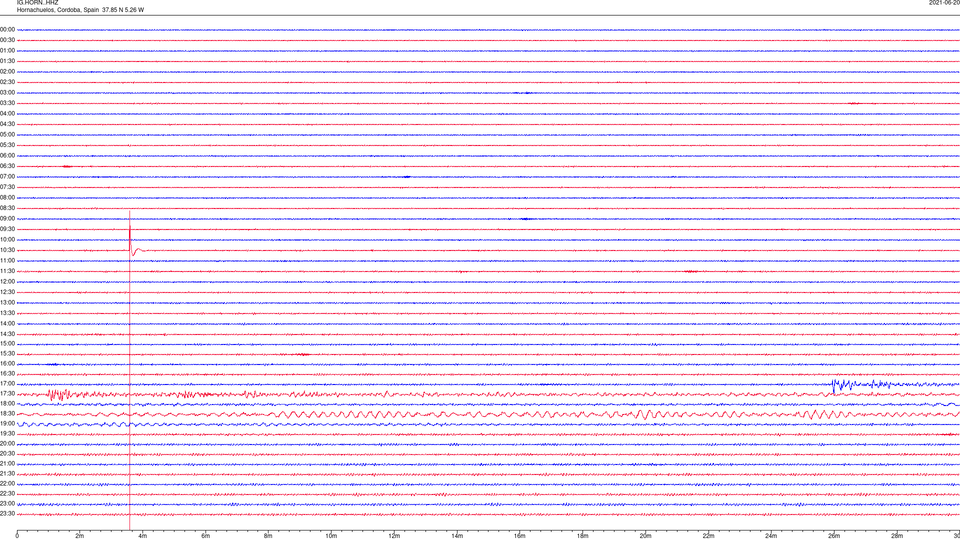Screen dimensions: 960x540
Task: Click the 16m tick on the time axis
Action: click(x=520, y=536)
